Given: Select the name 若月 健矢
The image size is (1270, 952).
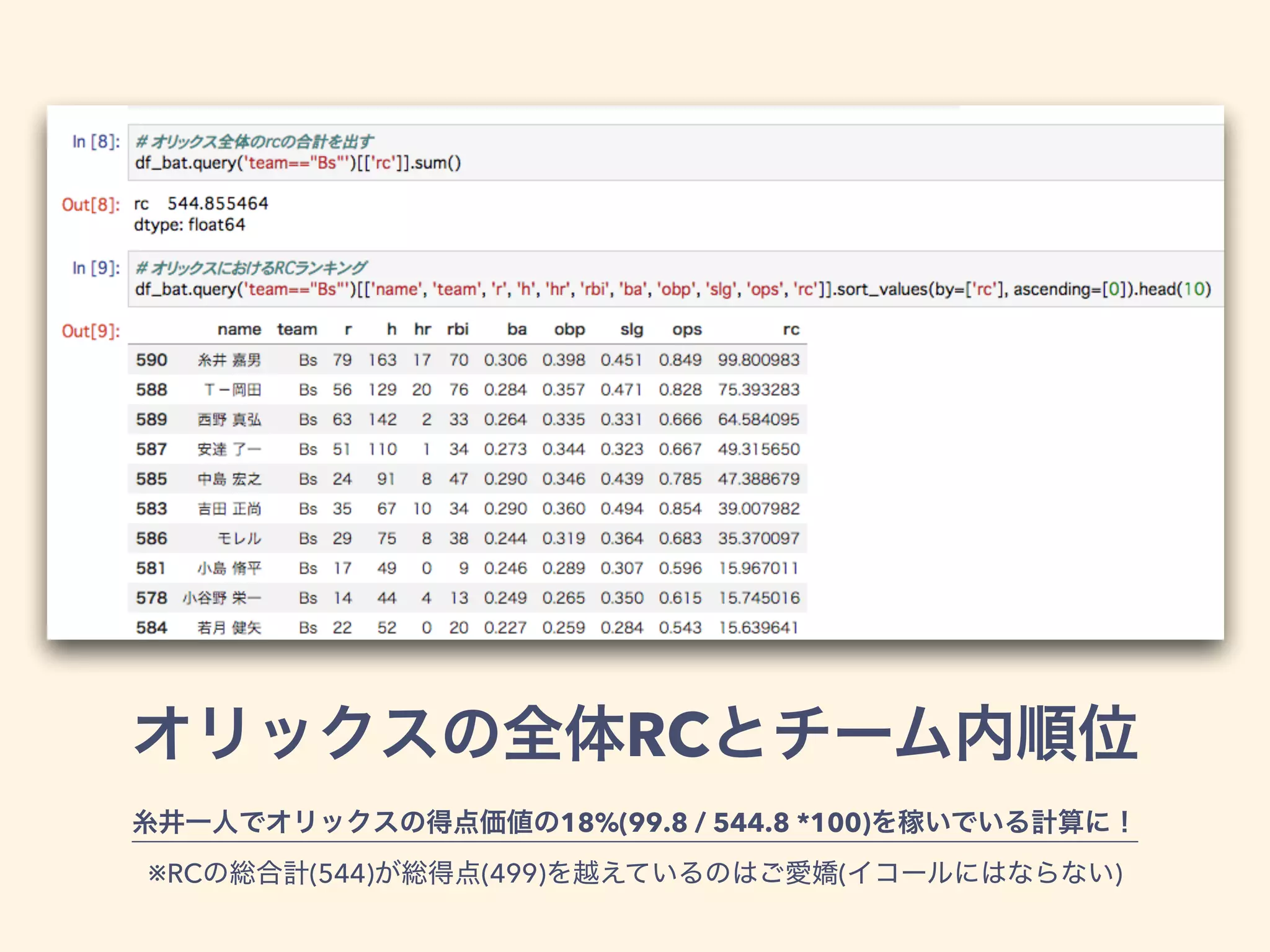Looking at the screenshot, I should pos(229,627).
